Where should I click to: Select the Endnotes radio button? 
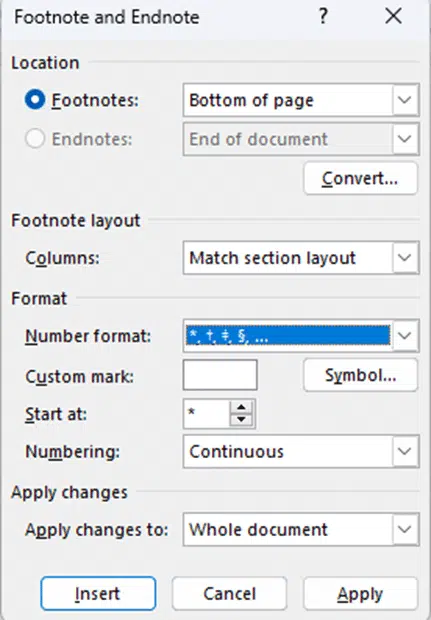(x=35, y=139)
